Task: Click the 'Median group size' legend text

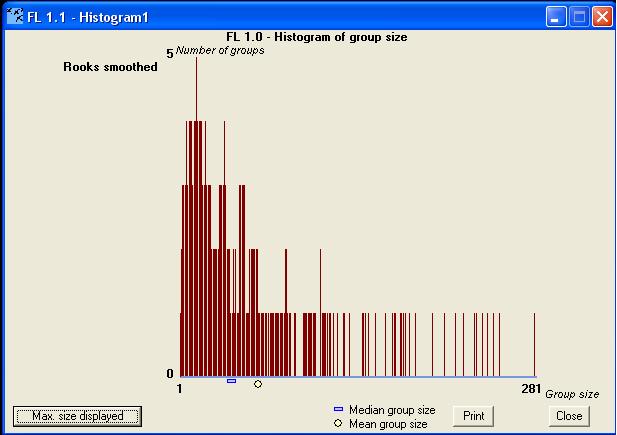Action: 392,410
